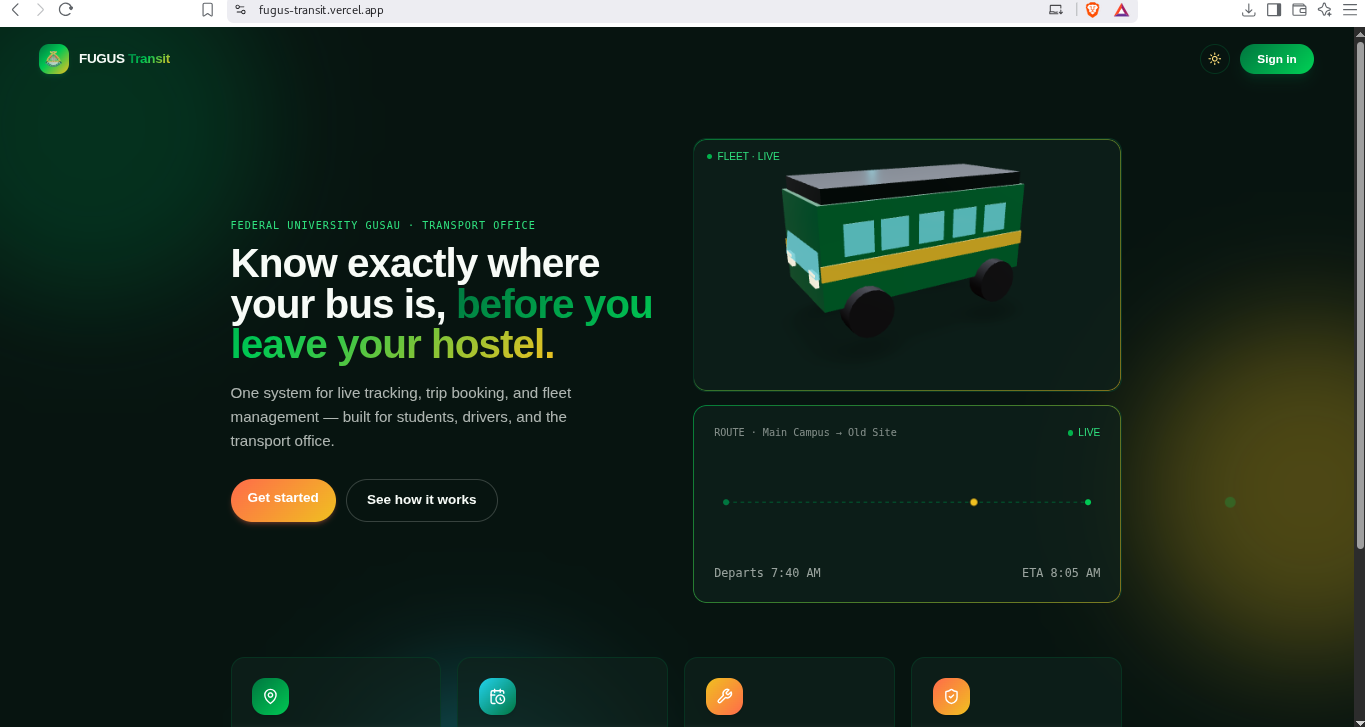This screenshot has height=727, width=1365.
Task: Click the teal calendar clock feature icon
Action: click(x=497, y=697)
